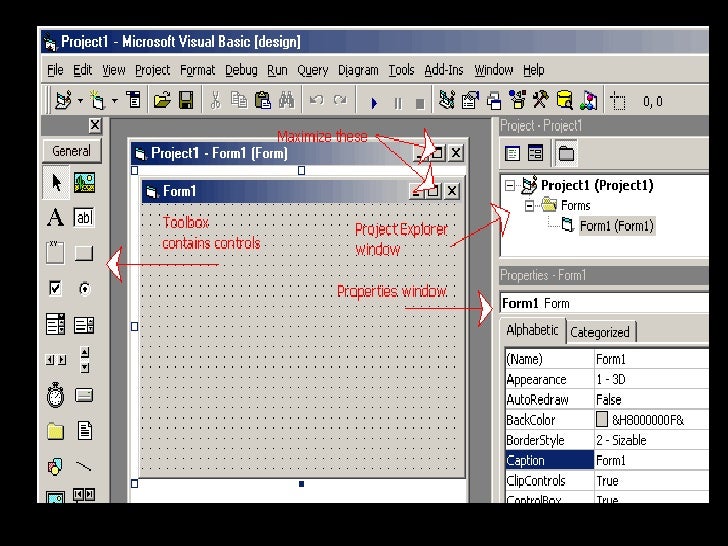Toggle Folders in the Project Explorer
The image size is (728, 546).
pos(566,153)
